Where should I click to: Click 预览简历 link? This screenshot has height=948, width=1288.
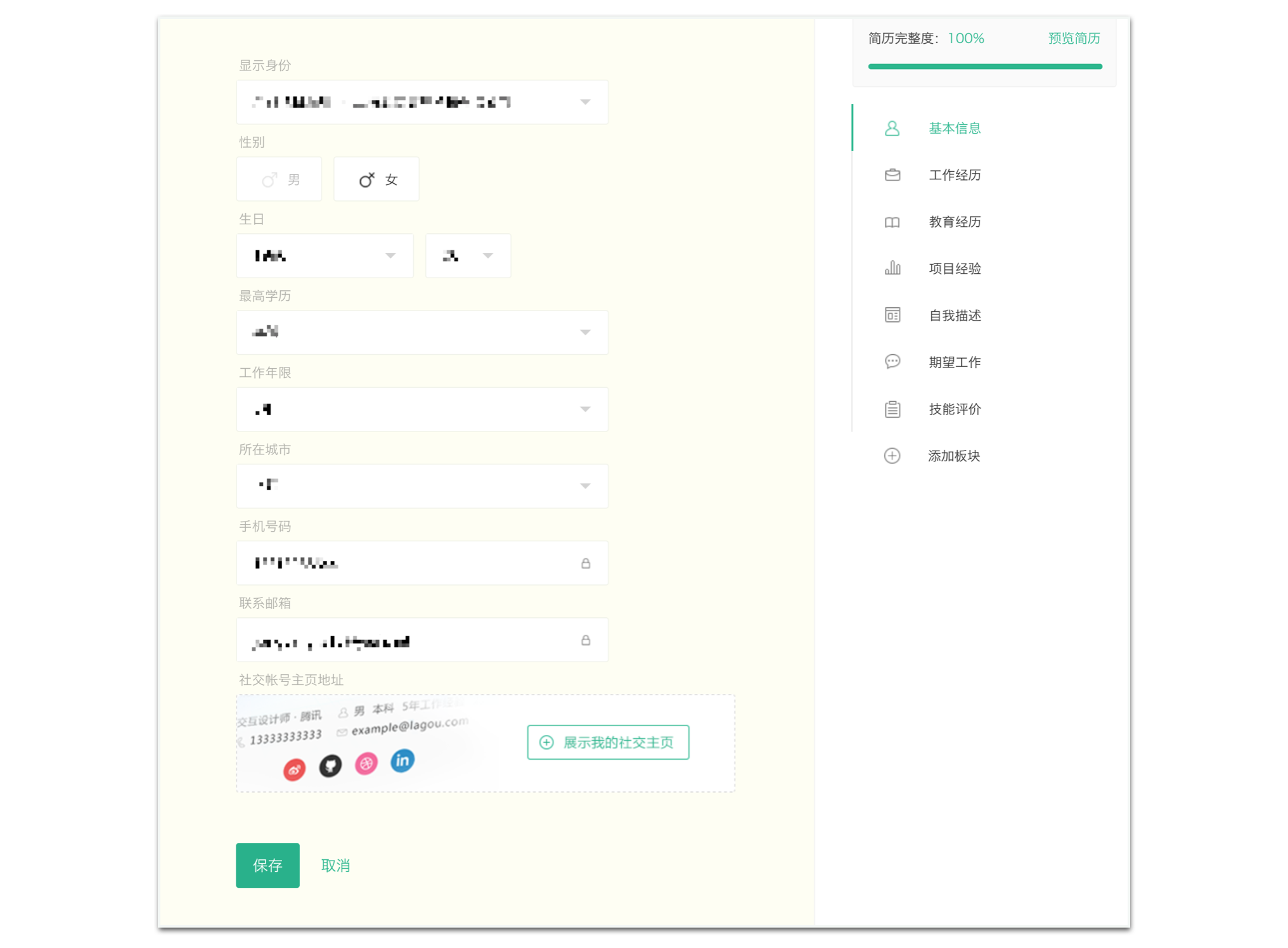tap(1073, 38)
